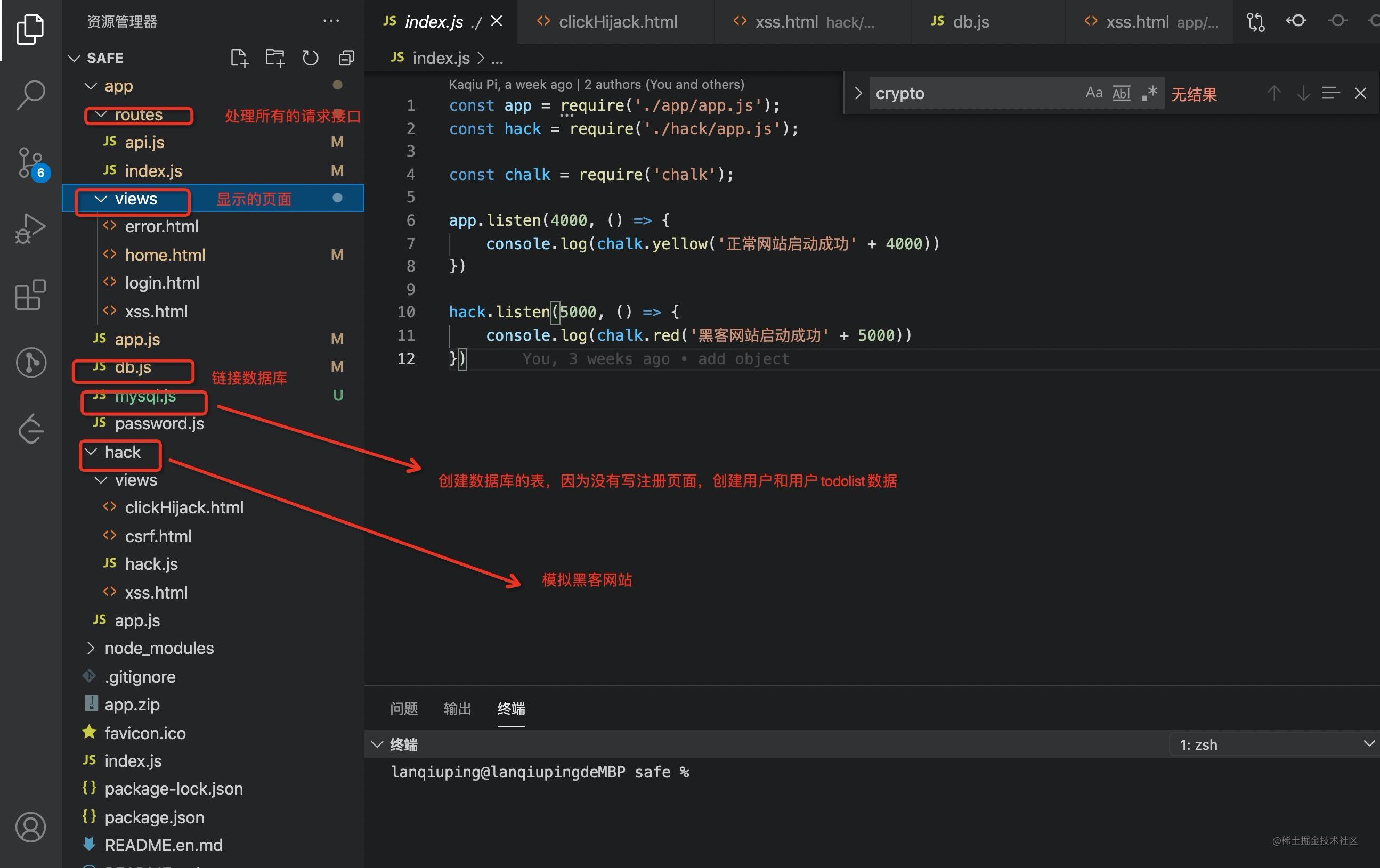Switch to db.js editor tab
The image size is (1380, 868).
point(988,22)
